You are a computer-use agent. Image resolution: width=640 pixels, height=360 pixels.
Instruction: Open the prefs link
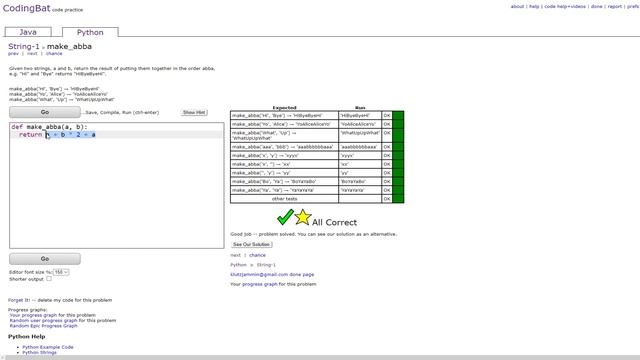tap(633, 7)
